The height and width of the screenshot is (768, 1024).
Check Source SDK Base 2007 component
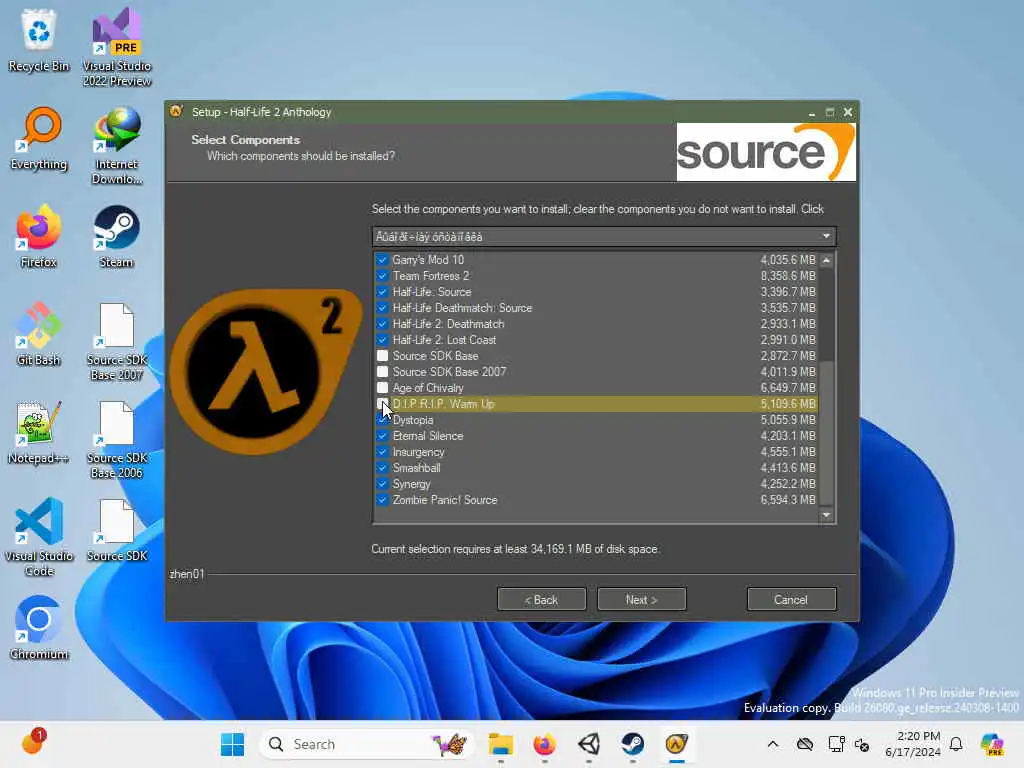(383, 372)
